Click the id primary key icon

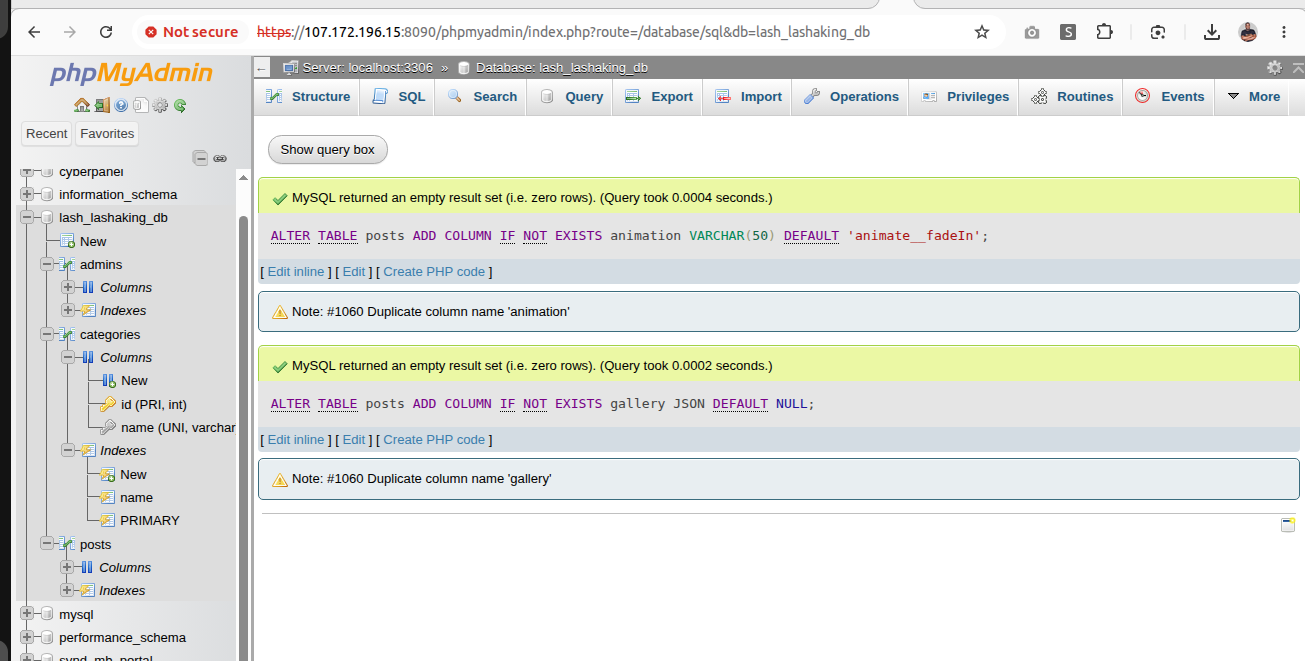tap(108, 404)
